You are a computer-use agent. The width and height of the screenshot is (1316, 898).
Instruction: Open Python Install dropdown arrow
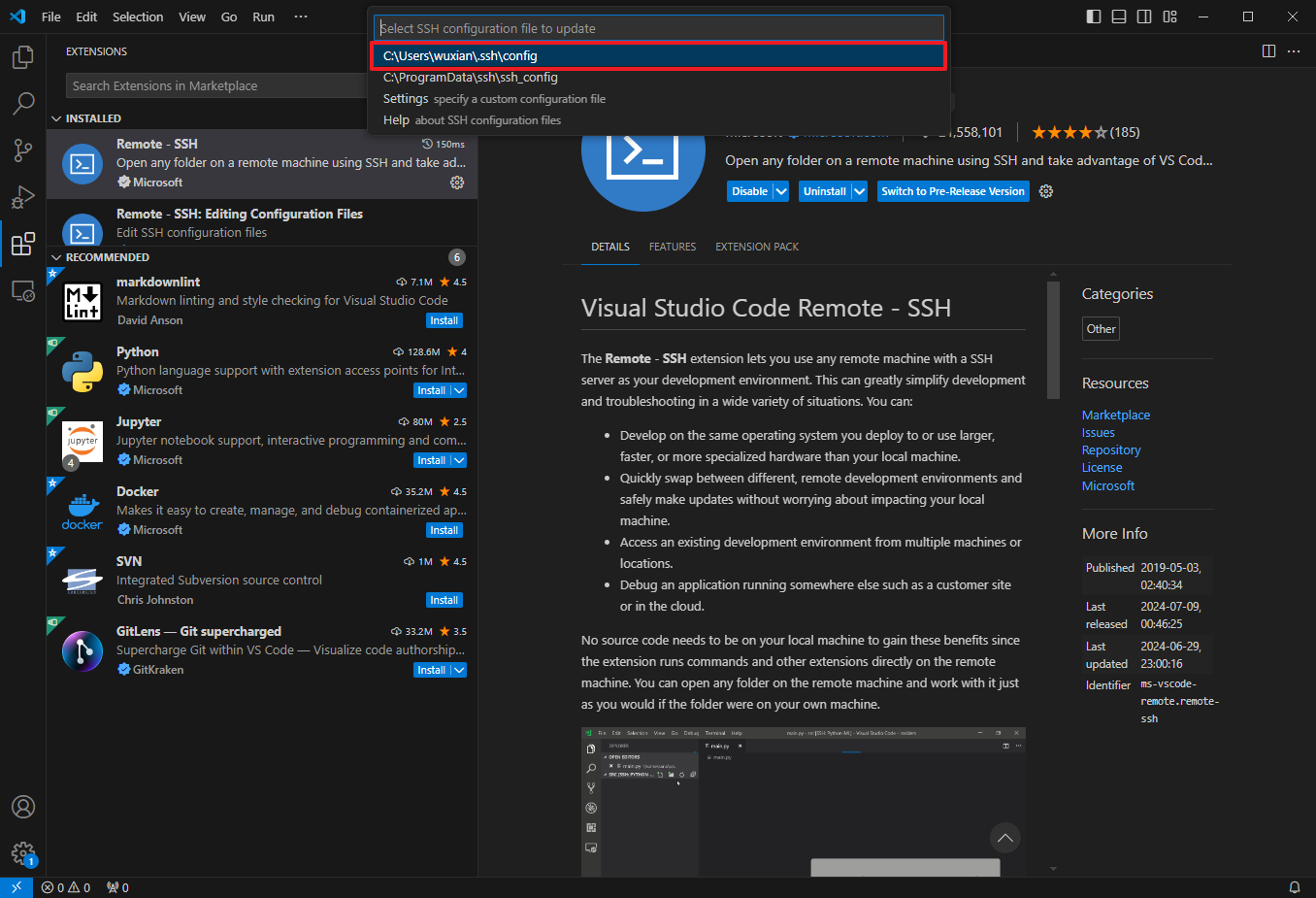coord(459,390)
